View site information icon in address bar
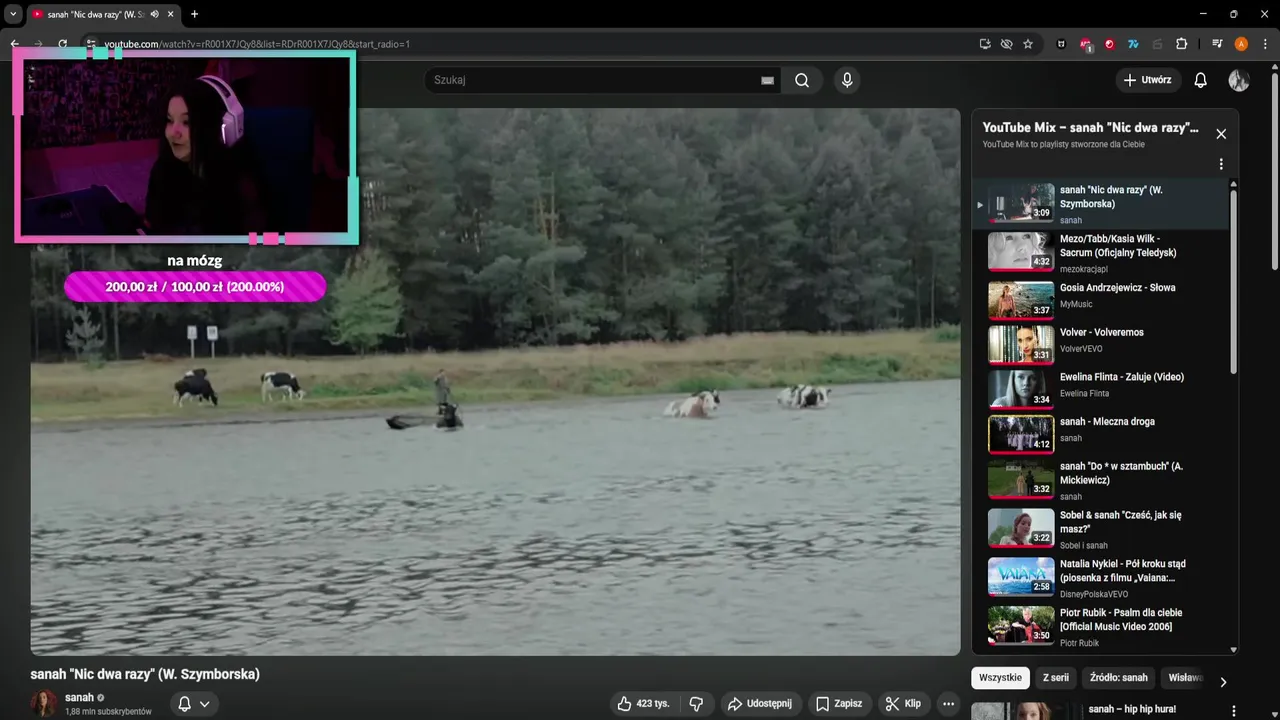The width and height of the screenshot is (1280, 720). pos(90,44)
